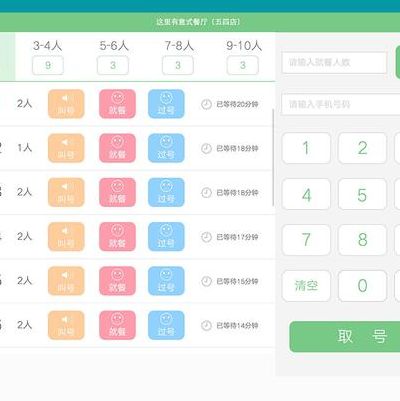Click the queue list vertical scrollbar
This screenshot has width=400, height=401.
click(273, 157)
